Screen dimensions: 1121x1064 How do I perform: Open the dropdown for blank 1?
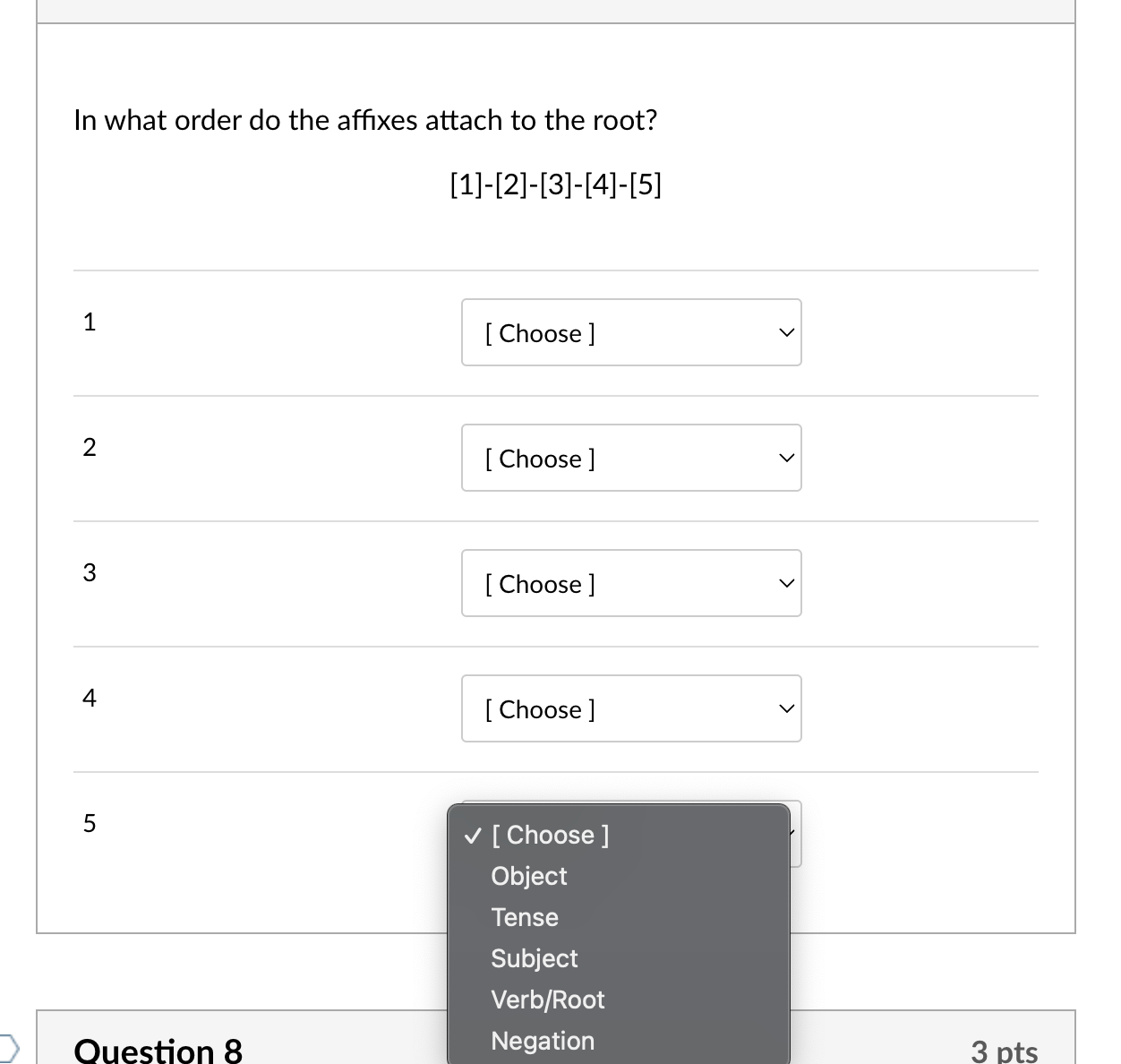click(630, 332)
